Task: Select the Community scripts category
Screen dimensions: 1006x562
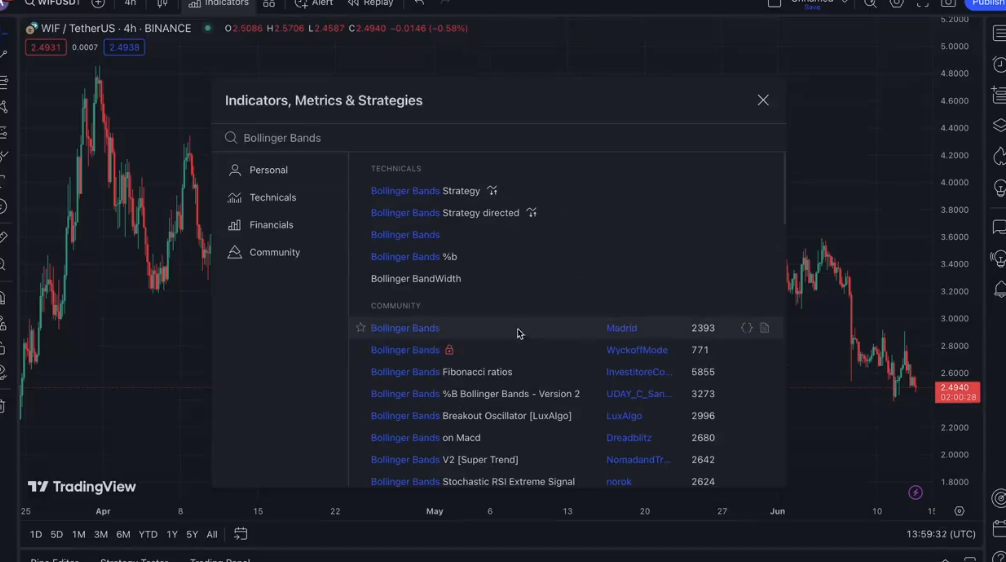Action: (x=274, y=253)
